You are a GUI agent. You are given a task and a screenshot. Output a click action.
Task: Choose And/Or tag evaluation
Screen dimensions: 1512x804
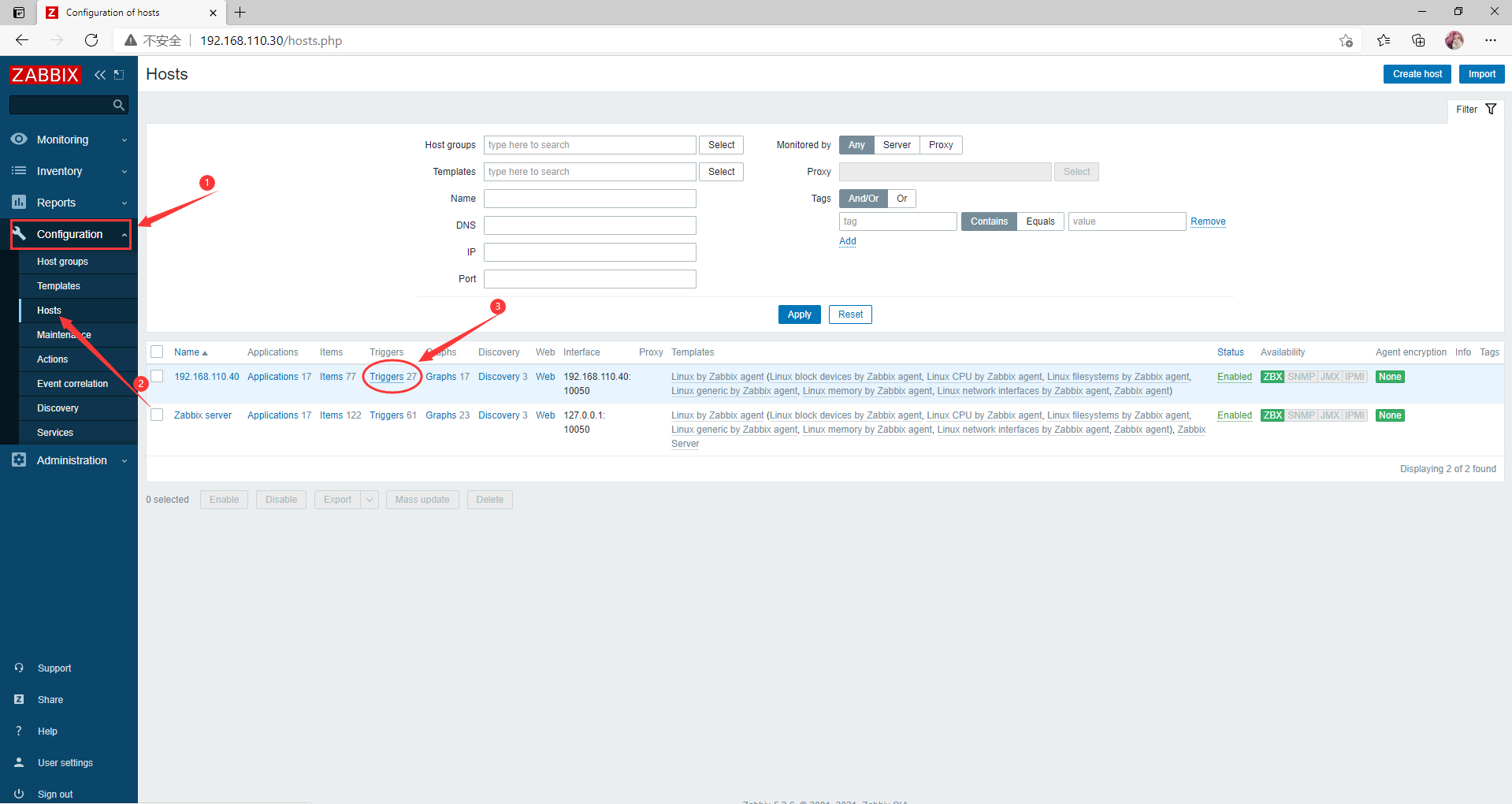pos(864,199)
